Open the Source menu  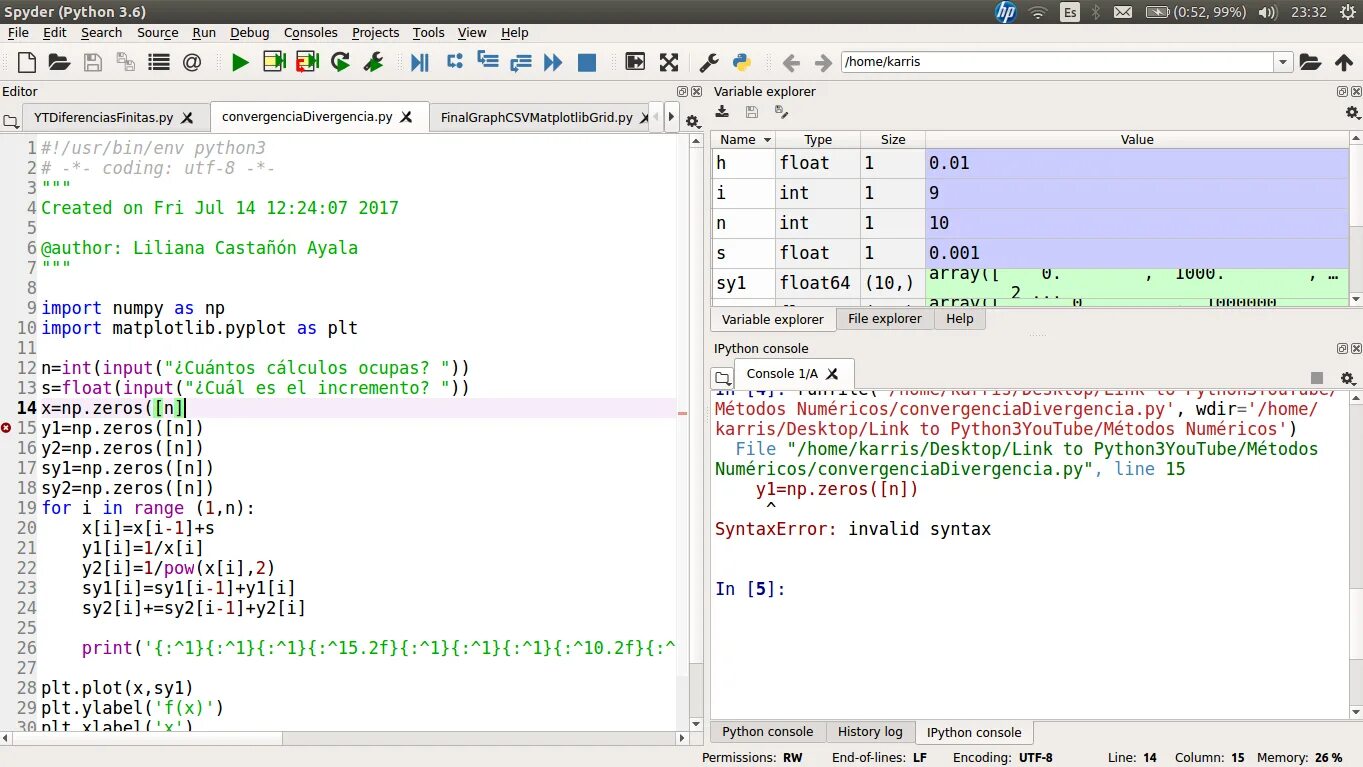pos(157,32)
